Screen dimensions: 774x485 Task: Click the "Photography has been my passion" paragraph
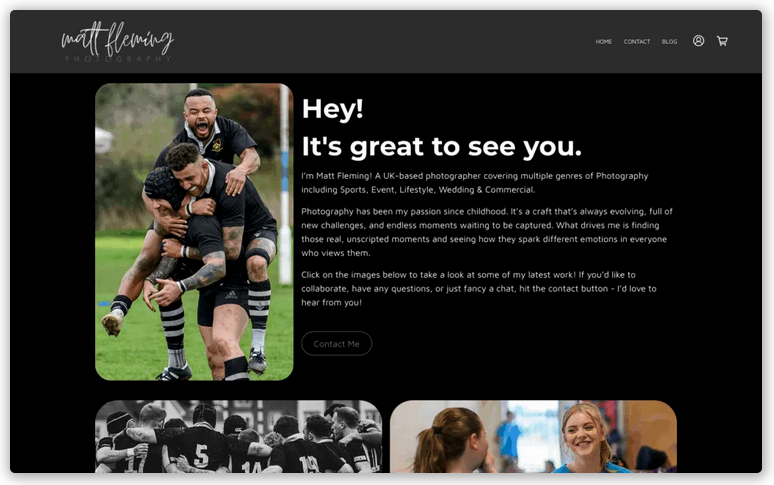(x=487, y=232)
